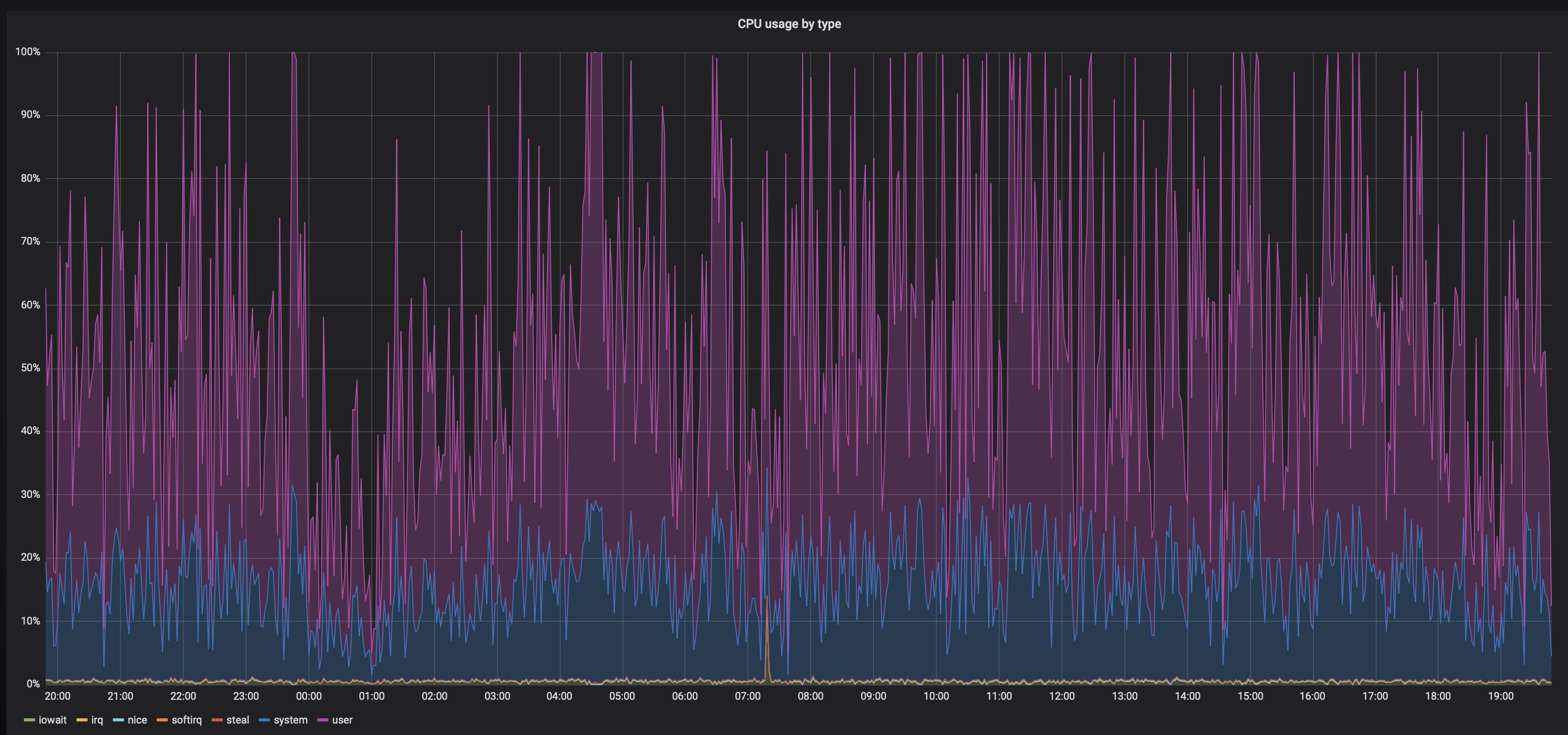
Task: Click the 100% label on the y-axis
Action: pos(28,52)
